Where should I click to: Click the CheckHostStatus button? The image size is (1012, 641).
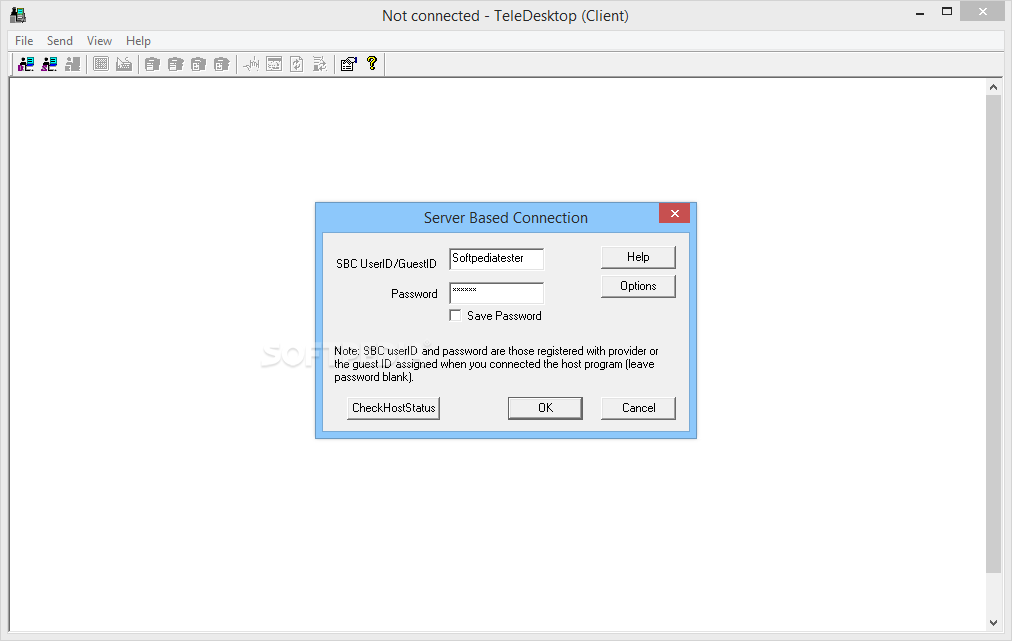(394, 408)
